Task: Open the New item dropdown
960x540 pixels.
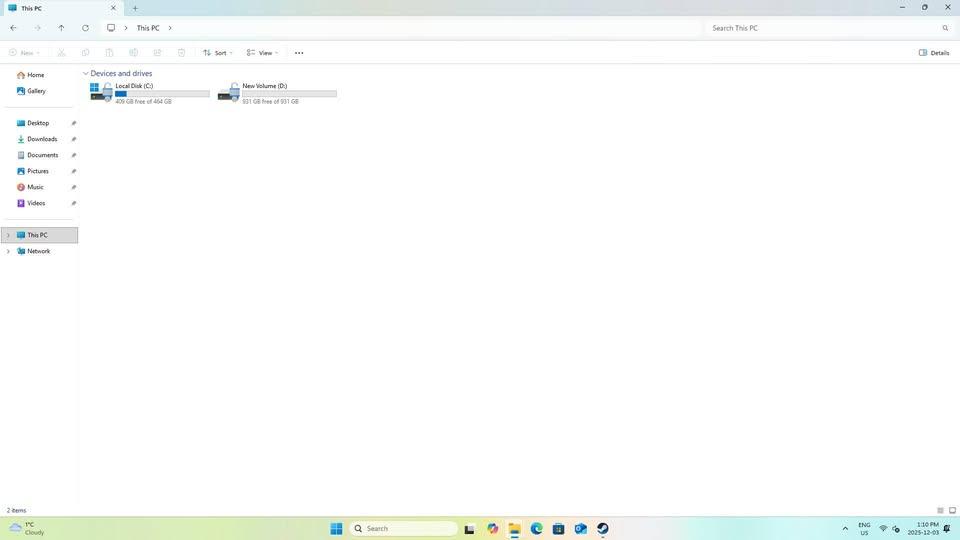Action: pyautogui.click(x=24, y=53)
